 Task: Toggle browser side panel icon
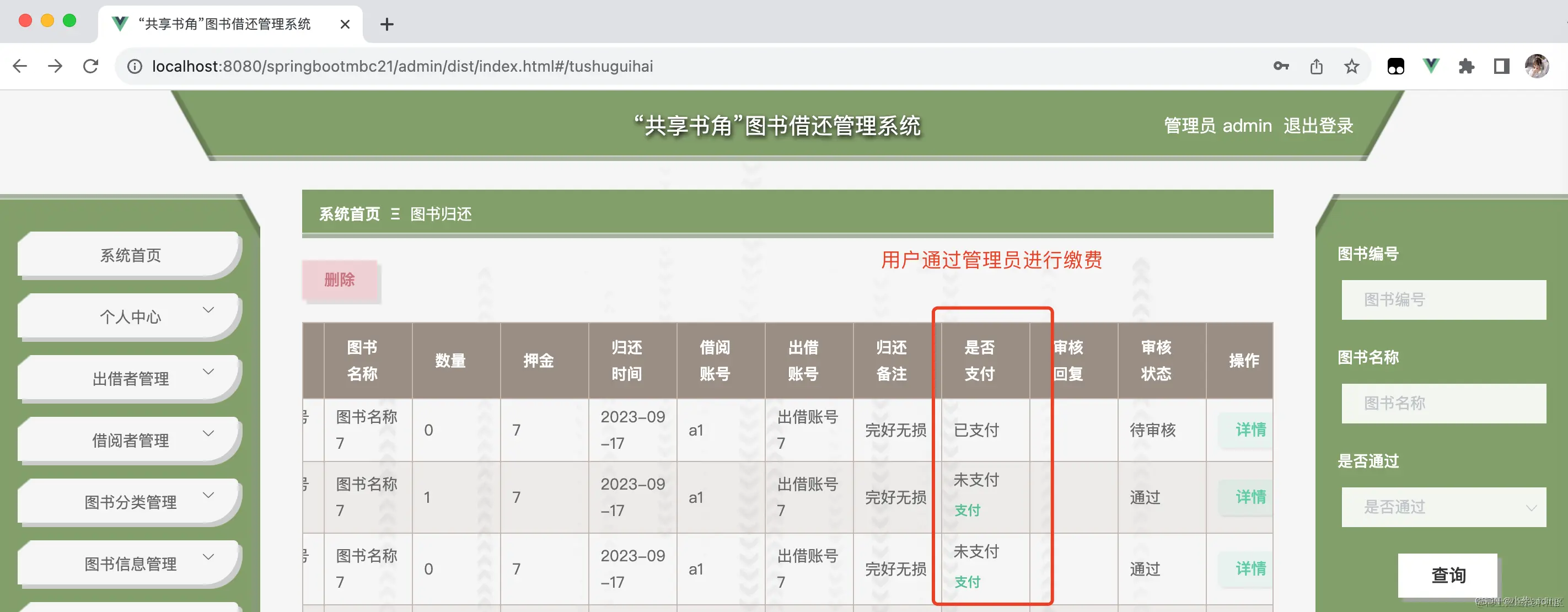pos(1501,66)
